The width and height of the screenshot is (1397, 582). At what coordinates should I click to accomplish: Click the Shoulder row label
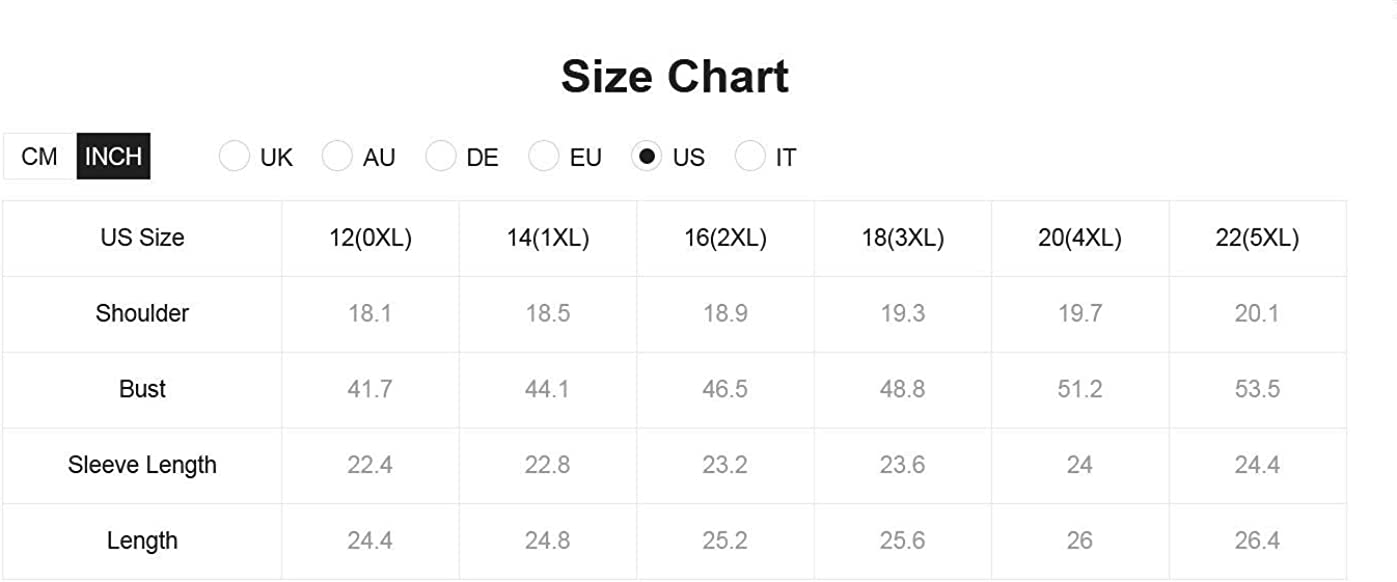[142, 313]
